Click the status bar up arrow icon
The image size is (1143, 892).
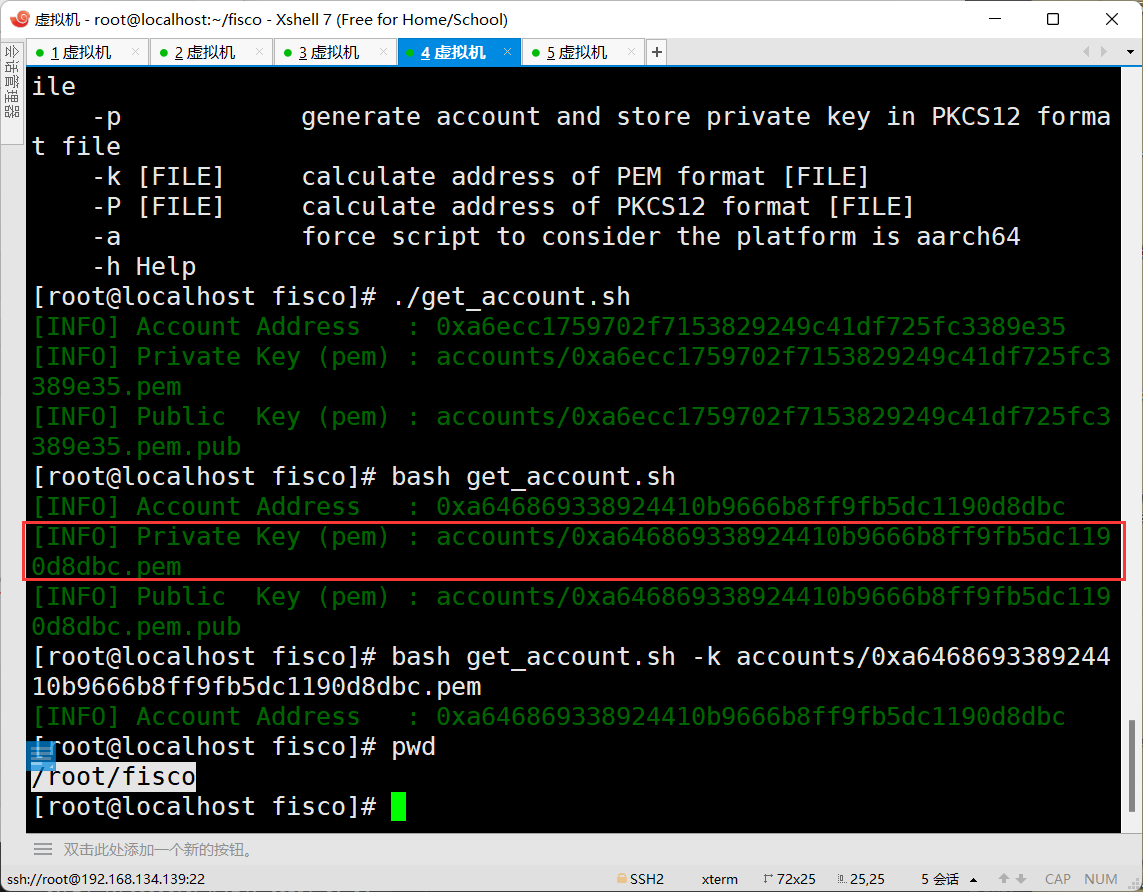click(x=1004, y=879)
